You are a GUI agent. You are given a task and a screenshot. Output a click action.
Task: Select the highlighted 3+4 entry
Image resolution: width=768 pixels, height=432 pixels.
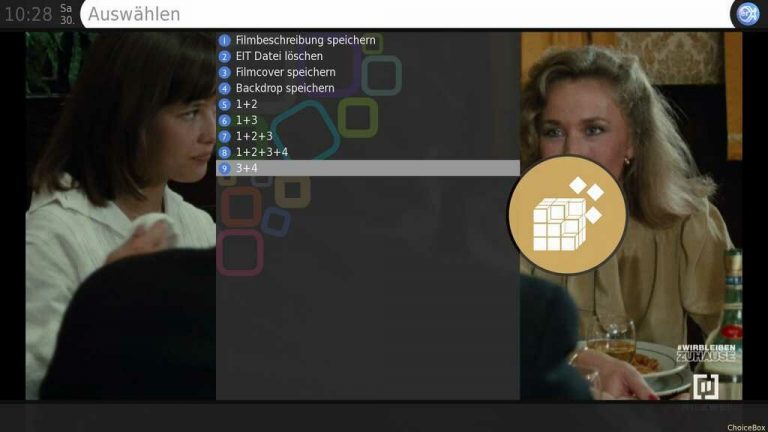(x=368, y=168)
